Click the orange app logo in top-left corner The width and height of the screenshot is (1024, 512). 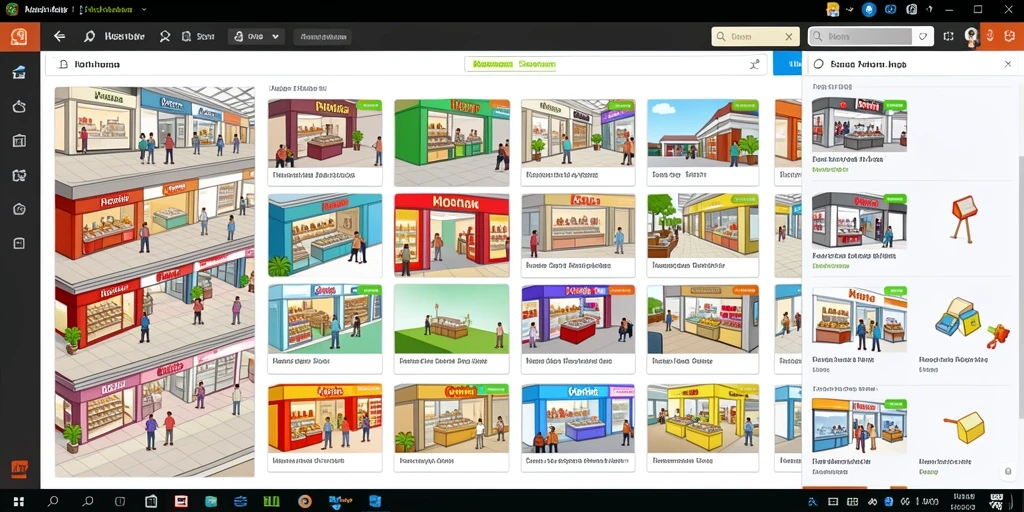19,37
